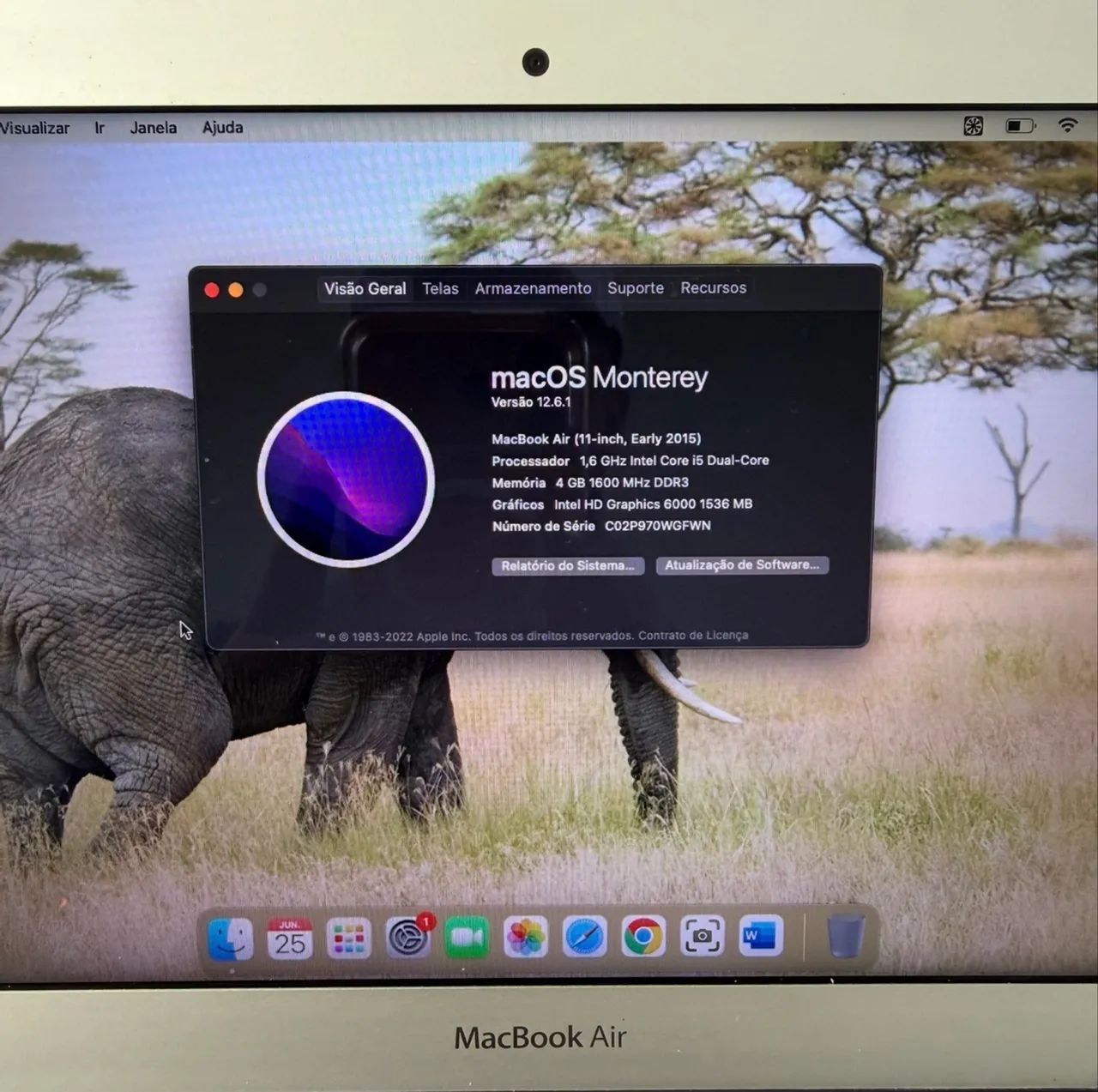
Task: Open the Wi-Fi menu bar icon
Action: (x=1067, y=125)
